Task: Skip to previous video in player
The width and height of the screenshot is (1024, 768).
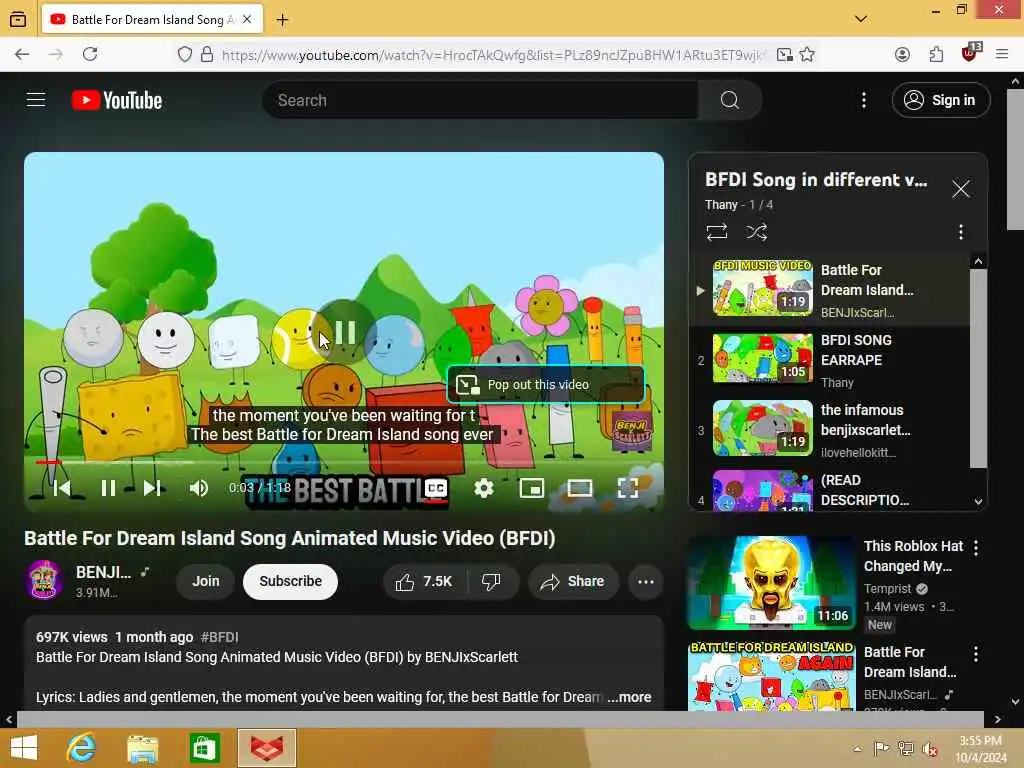Action: pyautogui.click(x=62, y=488)
